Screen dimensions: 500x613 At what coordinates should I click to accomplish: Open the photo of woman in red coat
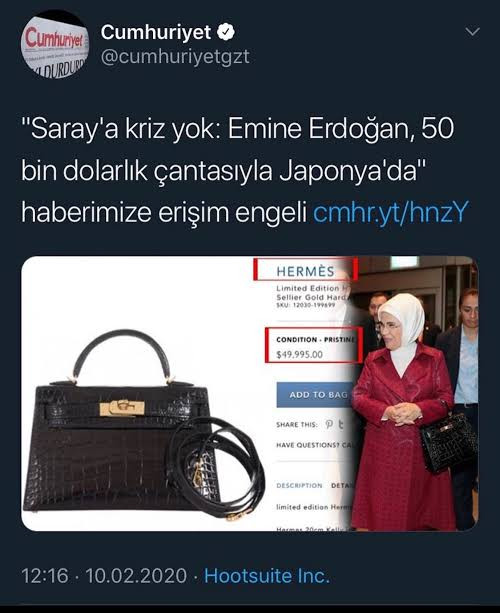(415, 393)
